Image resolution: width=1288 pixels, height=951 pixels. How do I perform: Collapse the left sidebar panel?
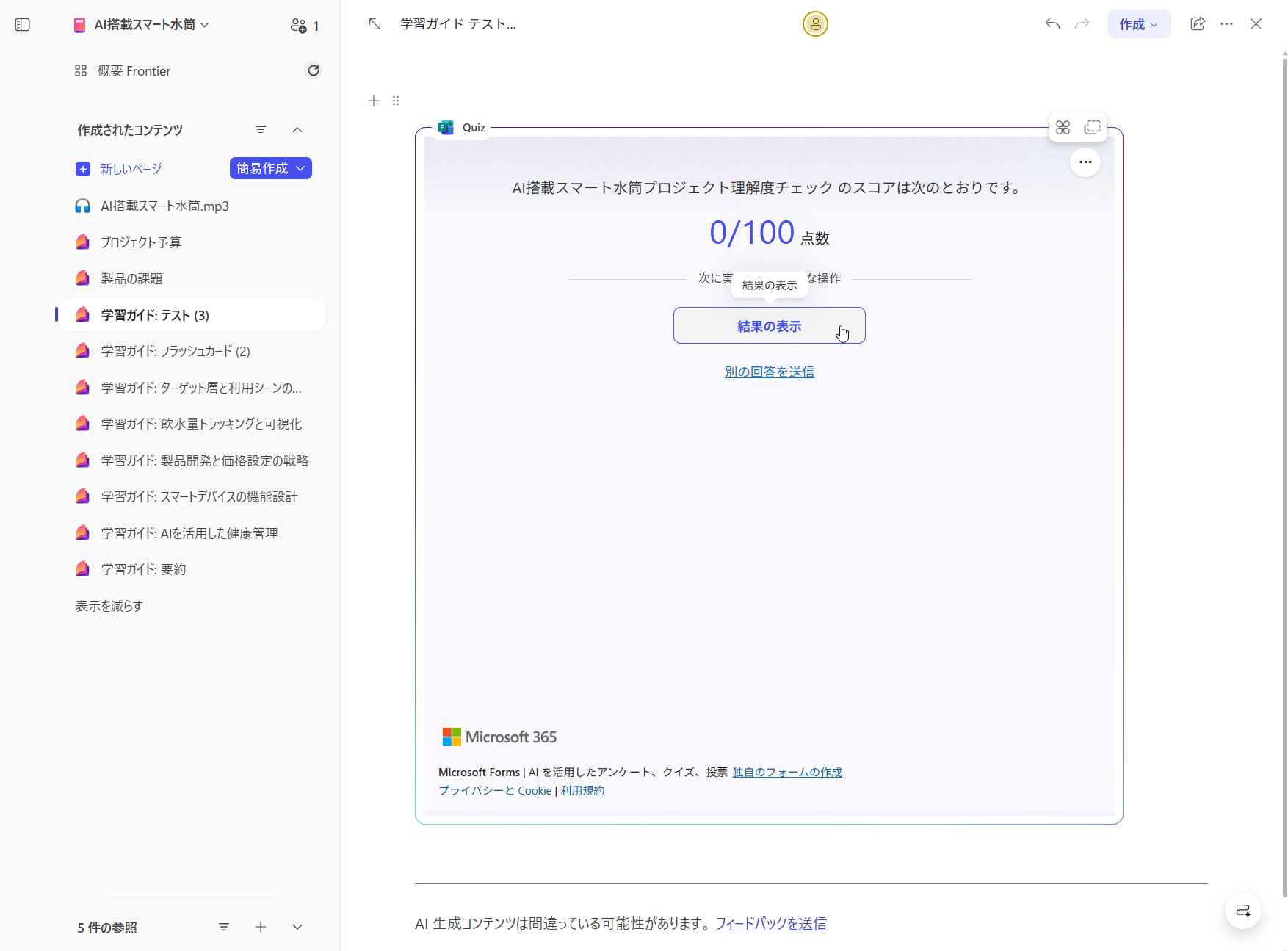[x=22, y=24]
